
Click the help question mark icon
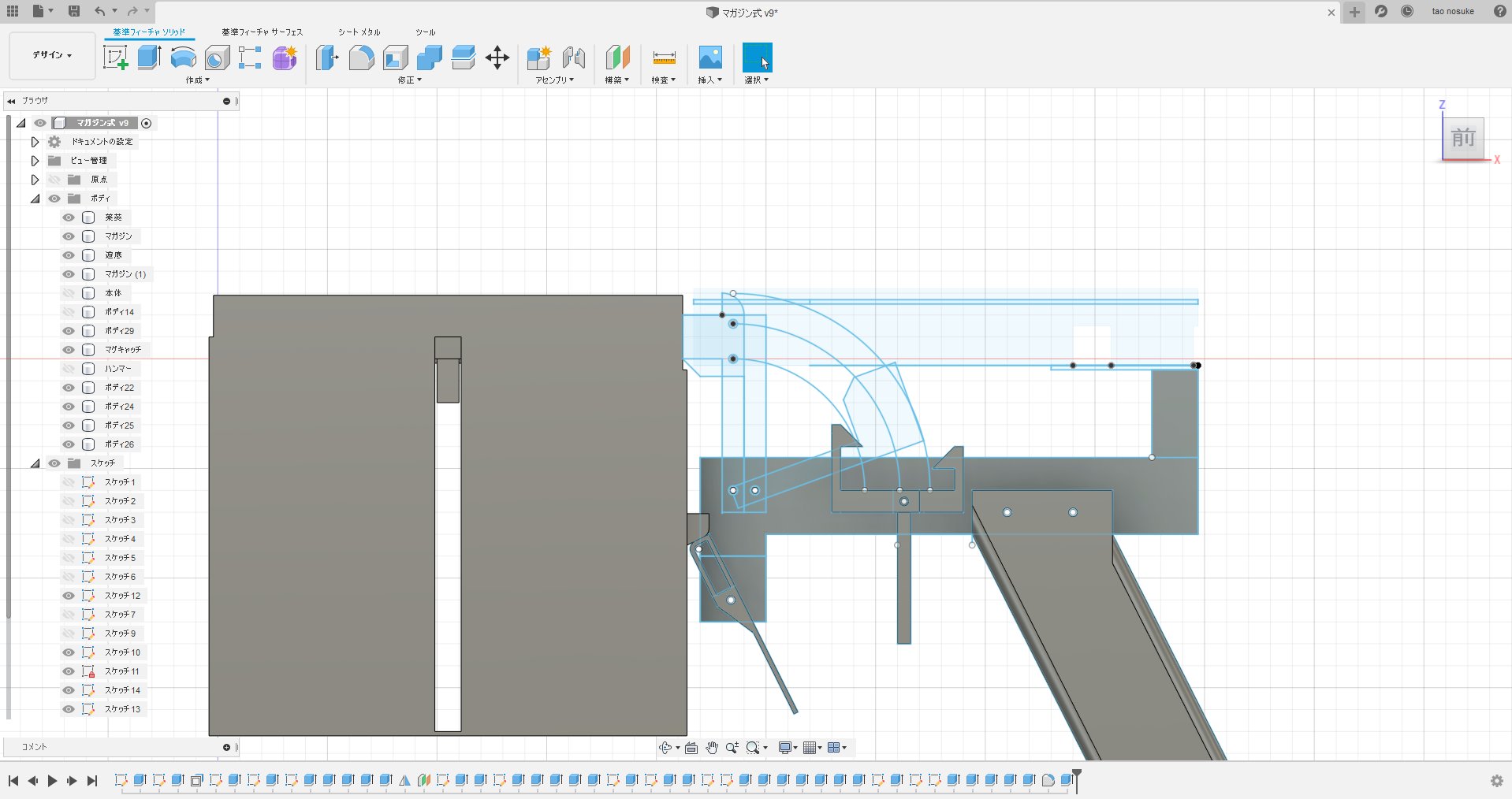point(1500,11)
